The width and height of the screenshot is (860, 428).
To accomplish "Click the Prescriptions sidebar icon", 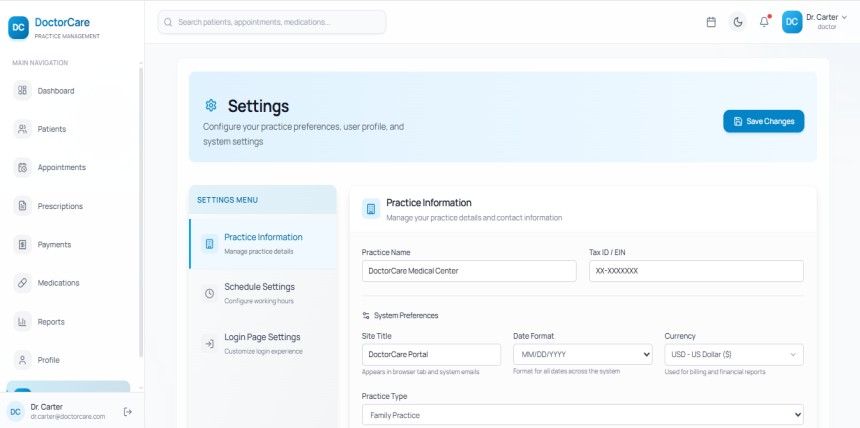I will [23, 206].
